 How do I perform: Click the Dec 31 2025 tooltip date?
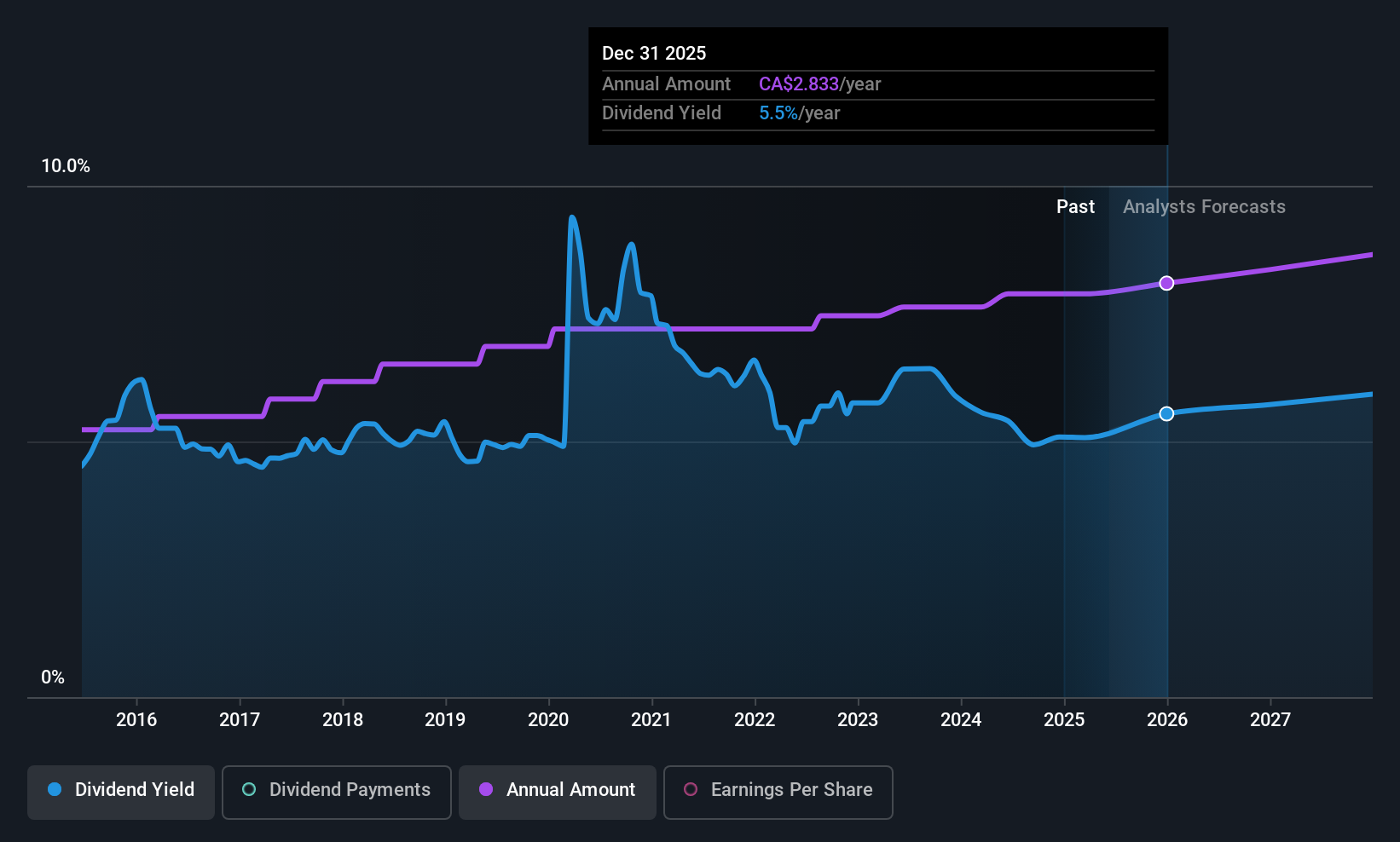pyautogui.click(x=654, y=53)
